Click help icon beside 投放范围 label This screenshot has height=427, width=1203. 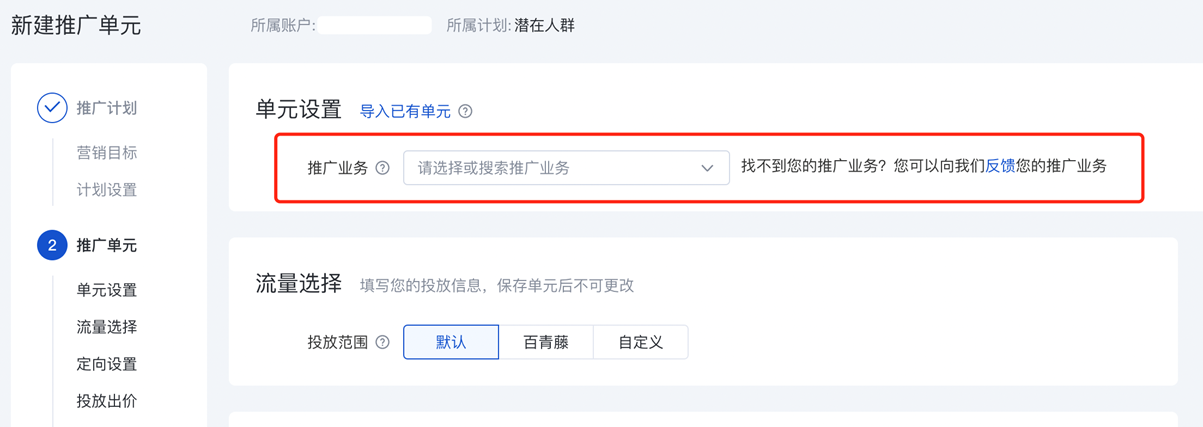382,342
